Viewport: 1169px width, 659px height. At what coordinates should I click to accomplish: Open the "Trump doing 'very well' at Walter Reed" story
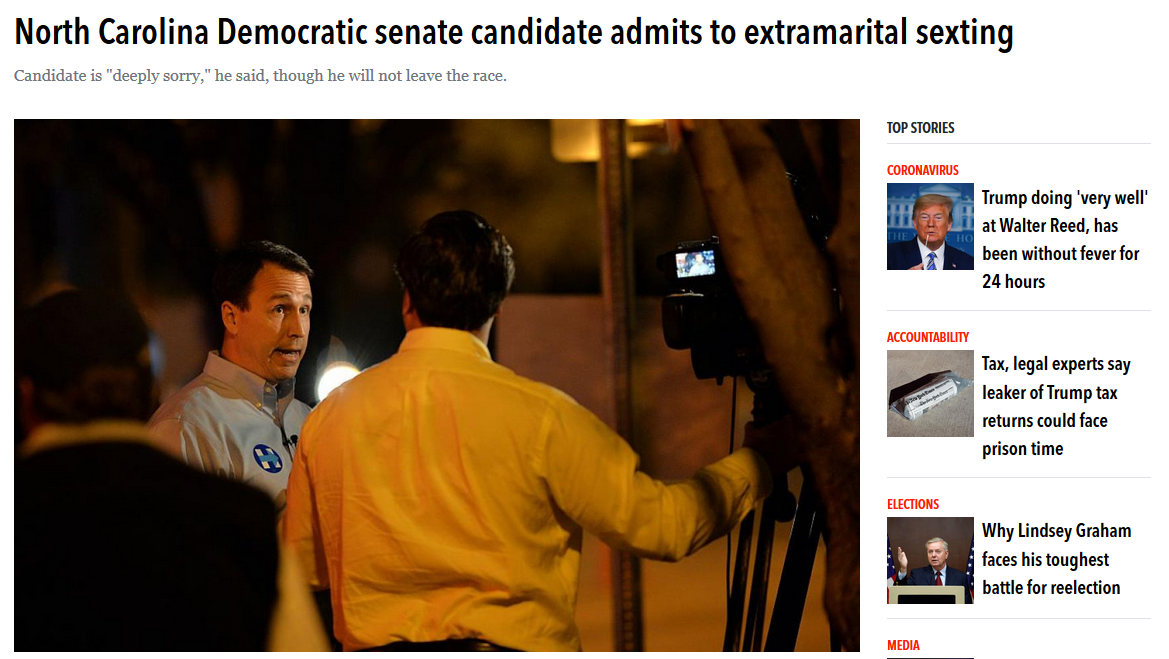click(x=1065, y=239)
